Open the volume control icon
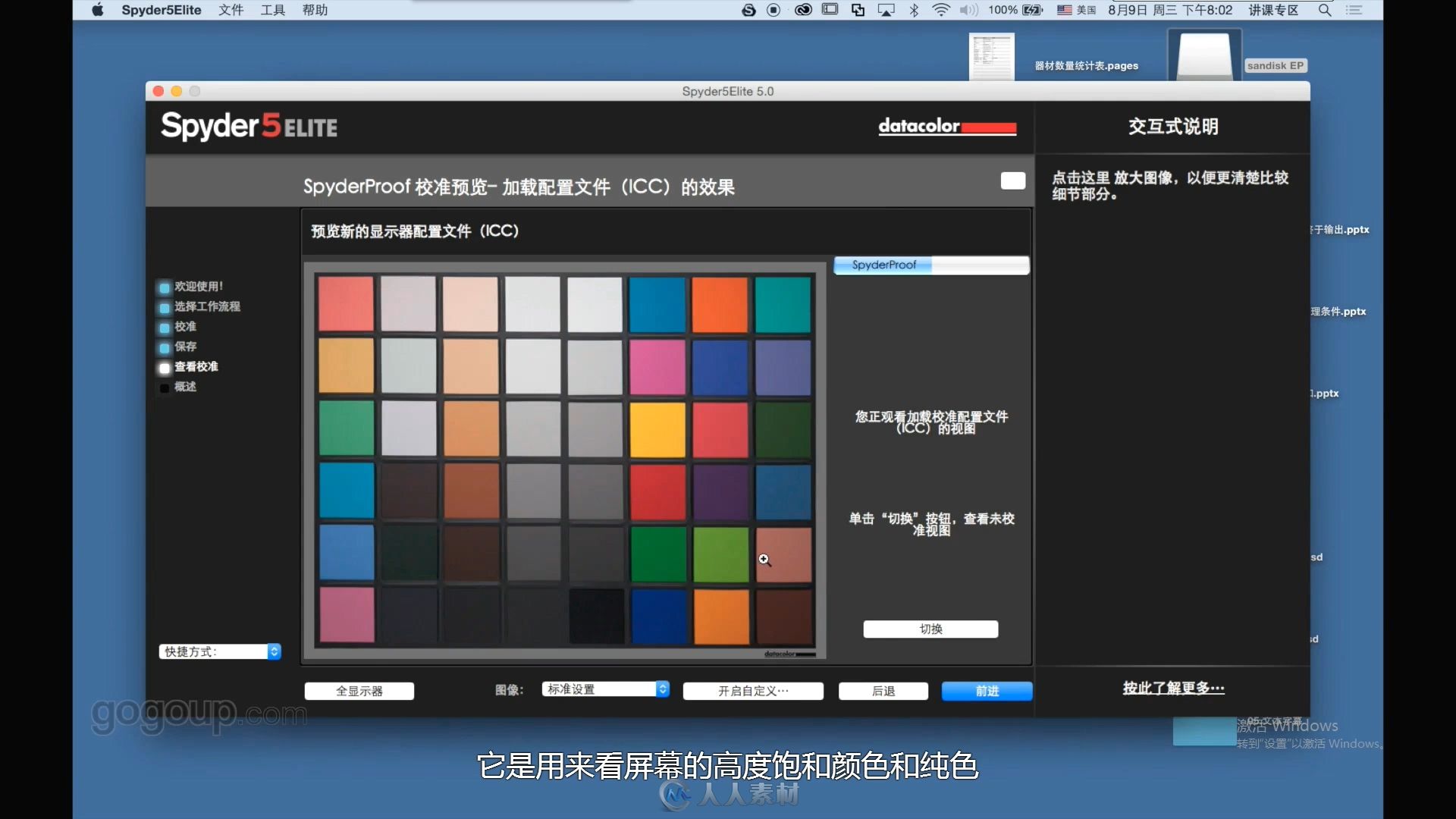 (968, 10)
